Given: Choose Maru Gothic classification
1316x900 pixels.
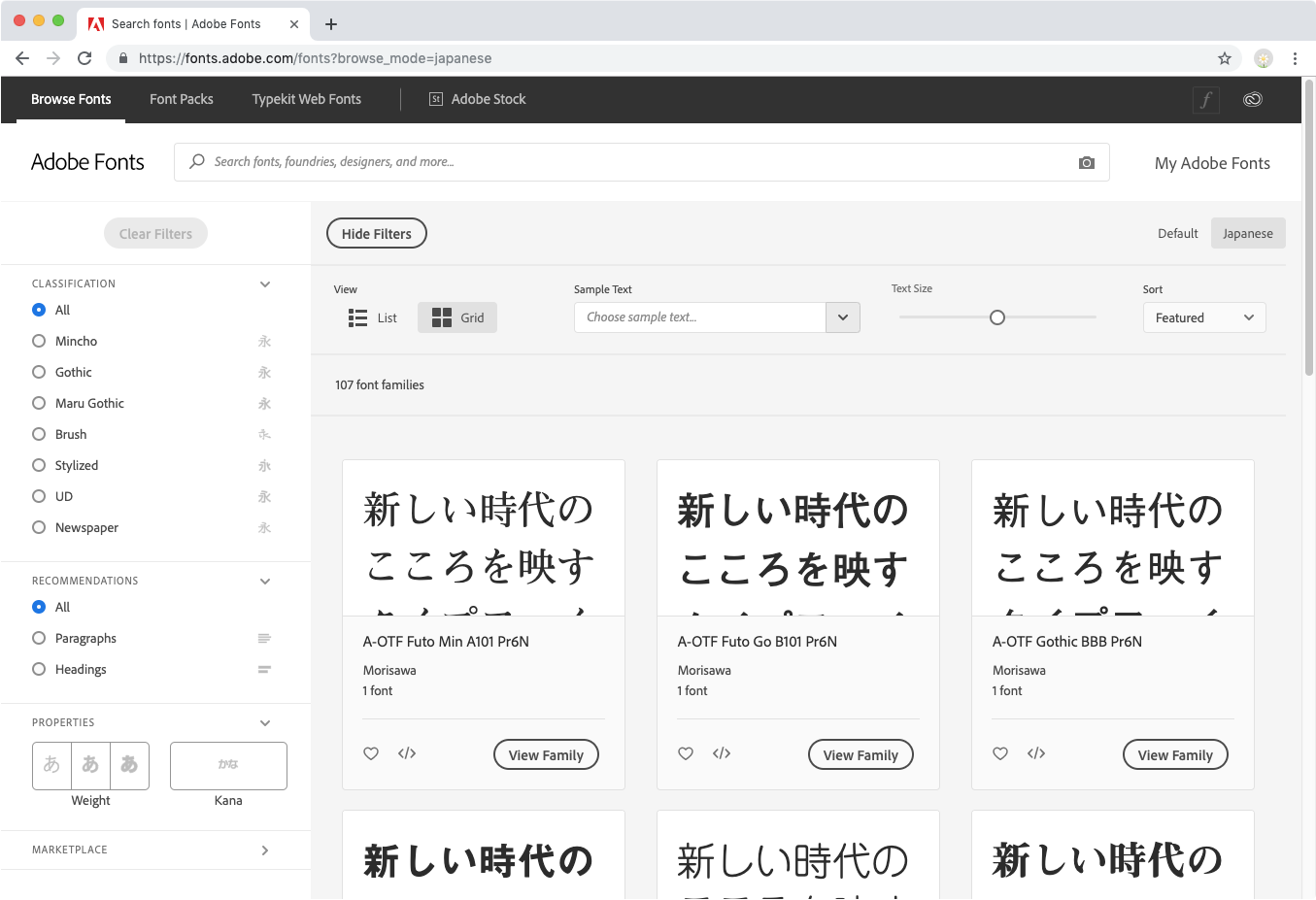Looking at the screenshot, I should tap(39, 403).
